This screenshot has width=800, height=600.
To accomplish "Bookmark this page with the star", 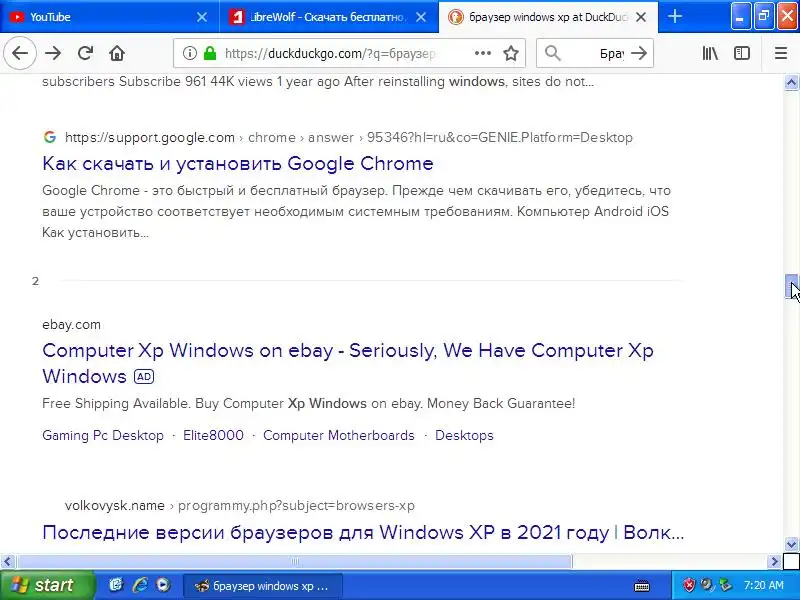I will coord(511,53).
